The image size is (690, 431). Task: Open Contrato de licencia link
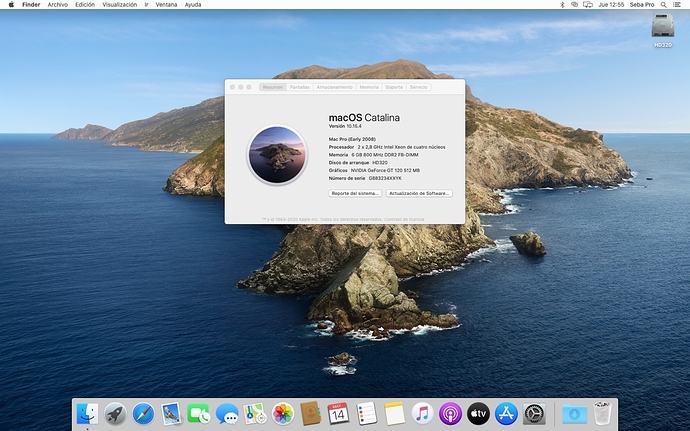pyautogui.click(x=404, y=219)
